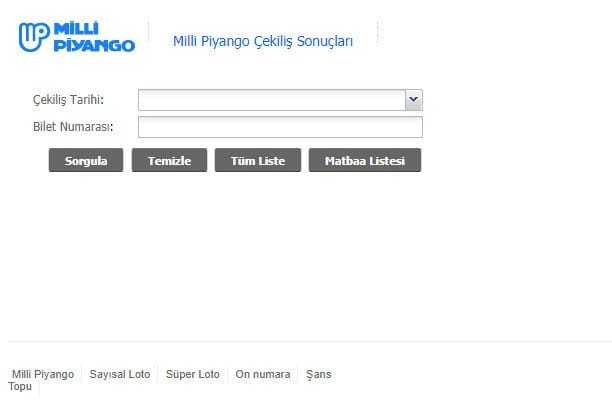
Task: Go to the Milli Piyango footer tab
Action: click(x=43, y=374)
